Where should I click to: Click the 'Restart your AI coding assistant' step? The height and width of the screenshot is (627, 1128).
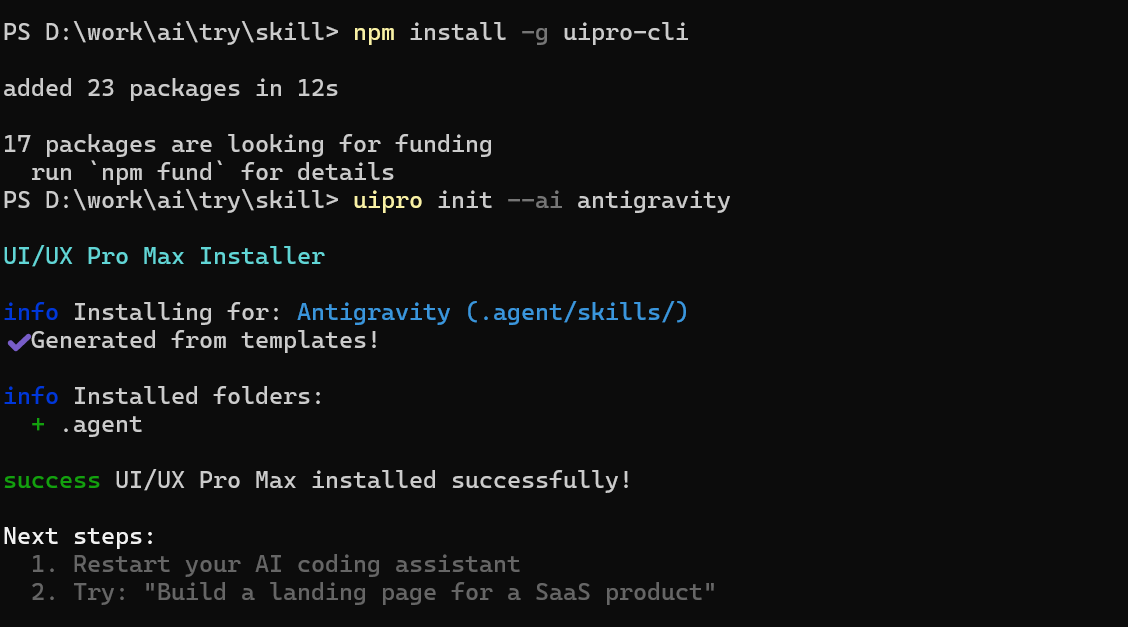[296, 565]
